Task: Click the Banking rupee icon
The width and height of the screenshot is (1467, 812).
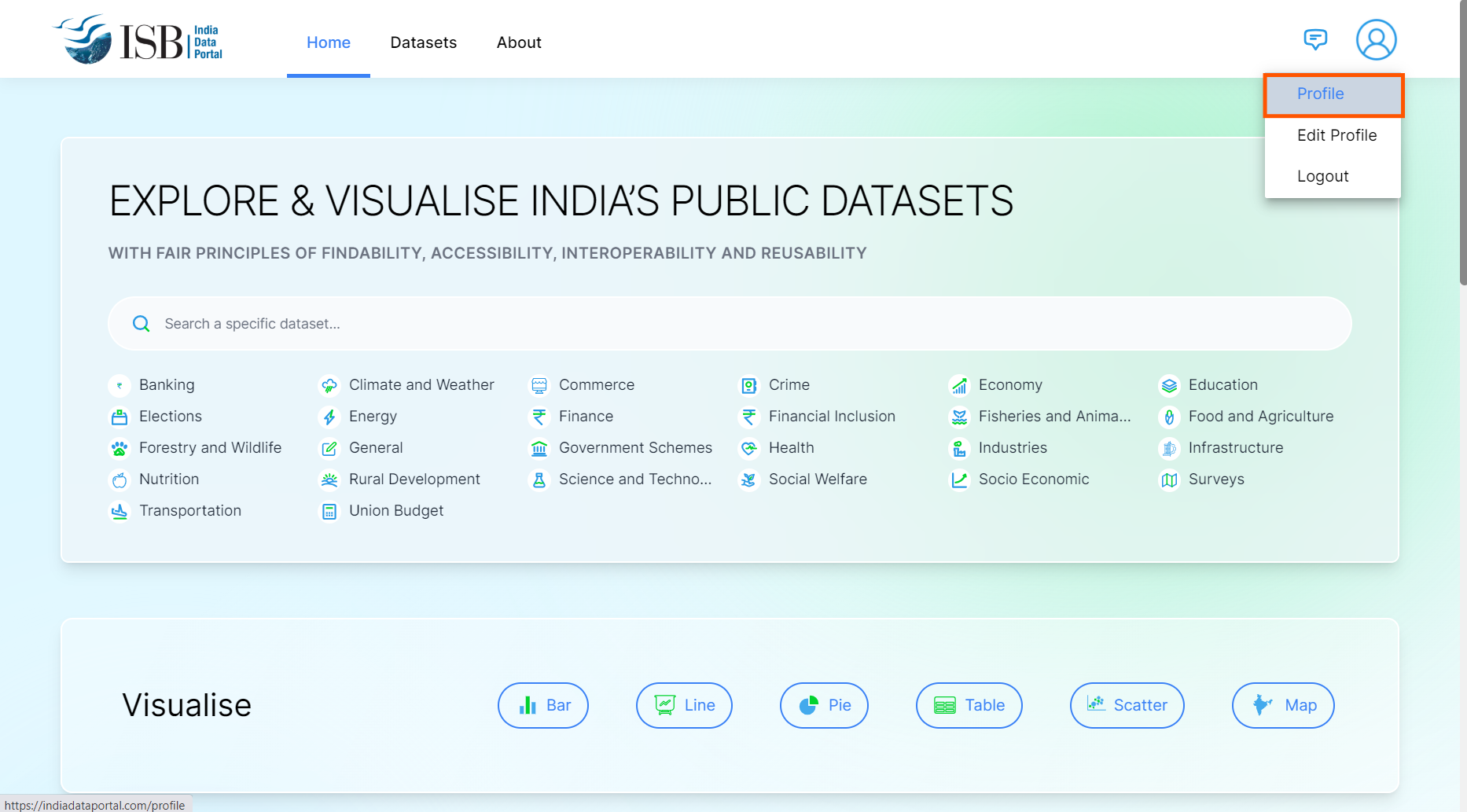Action: tap(119, 385)
